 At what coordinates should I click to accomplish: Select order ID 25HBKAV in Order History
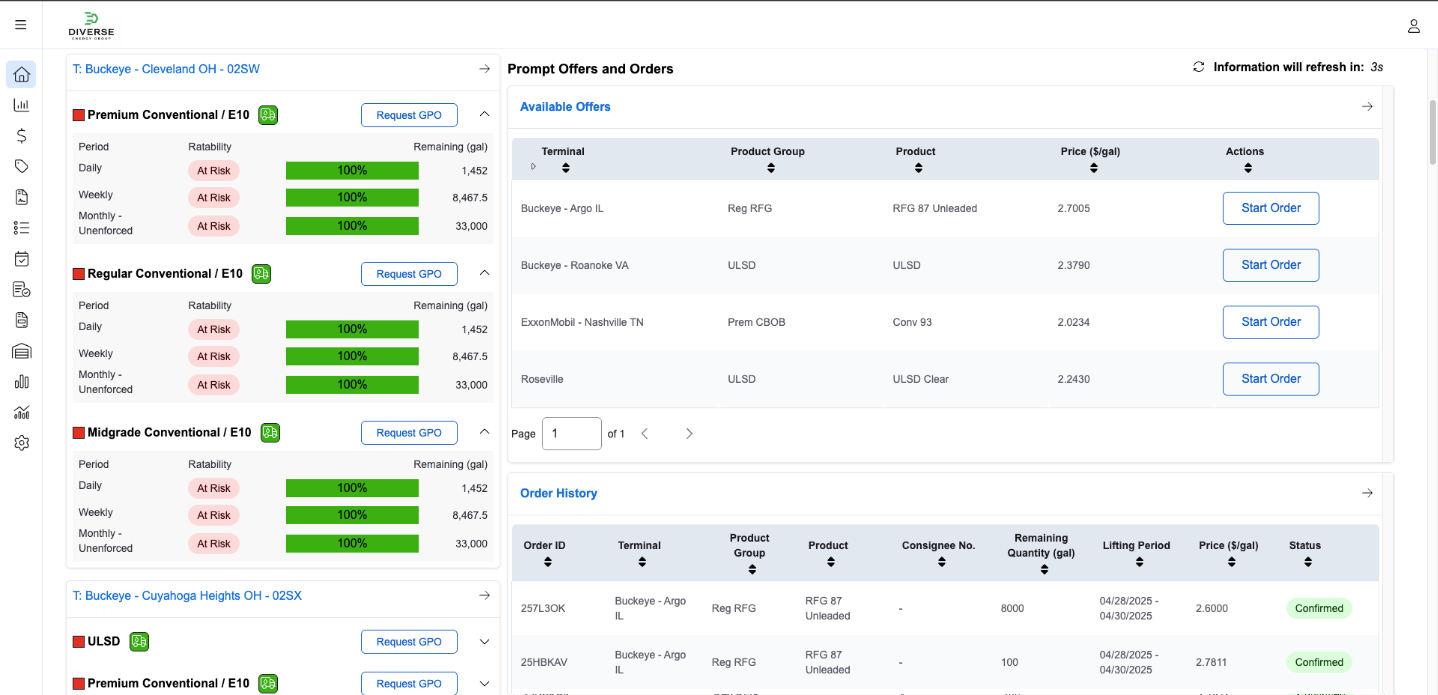[x=542, y=662]
